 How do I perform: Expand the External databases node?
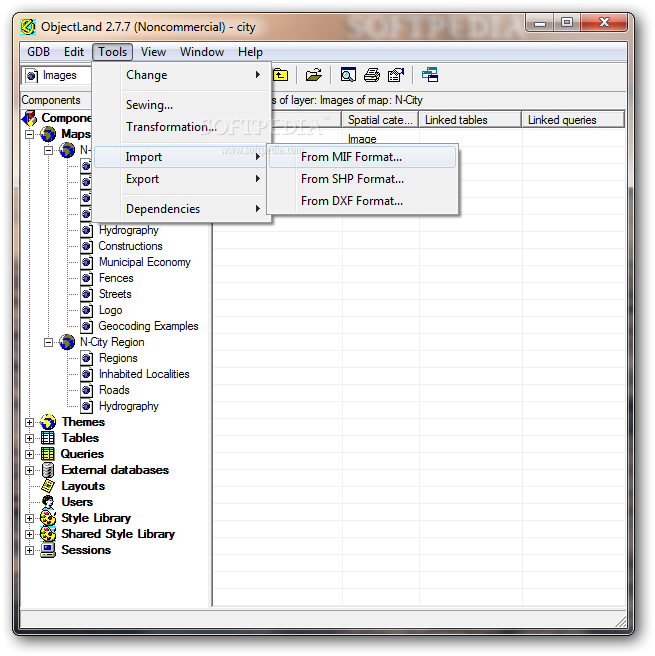pyautogui.click(x=29, y=470)
